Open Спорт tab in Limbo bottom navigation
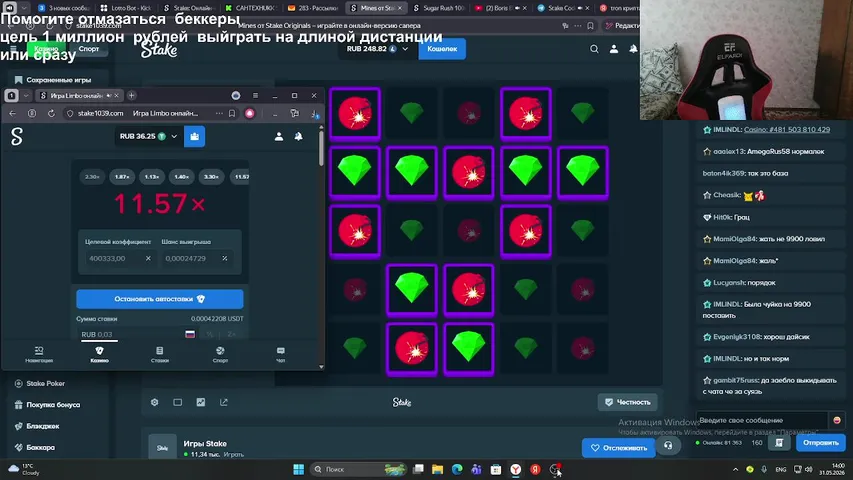The image size is (853, 480). pyautogui.click(x=220, y=354)
